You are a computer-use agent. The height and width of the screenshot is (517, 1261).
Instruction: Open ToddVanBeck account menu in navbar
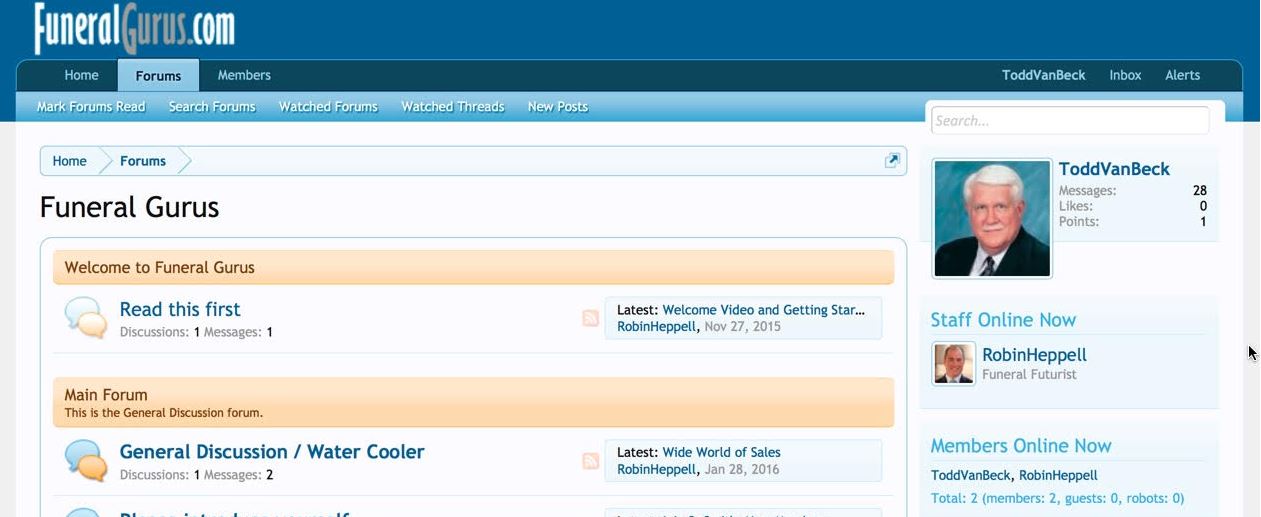pos(1044,75)
